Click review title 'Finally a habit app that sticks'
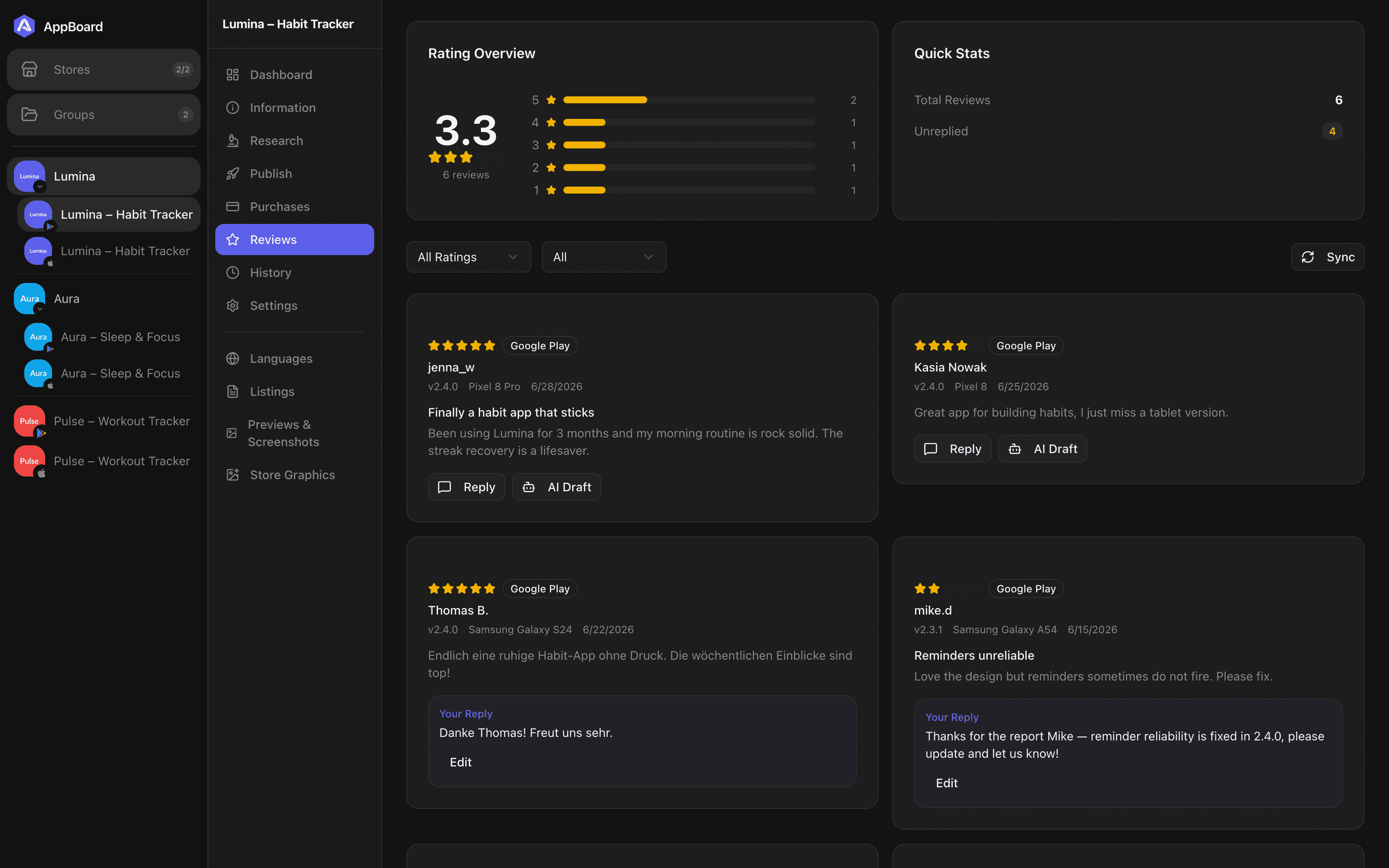 coord(511,412)
